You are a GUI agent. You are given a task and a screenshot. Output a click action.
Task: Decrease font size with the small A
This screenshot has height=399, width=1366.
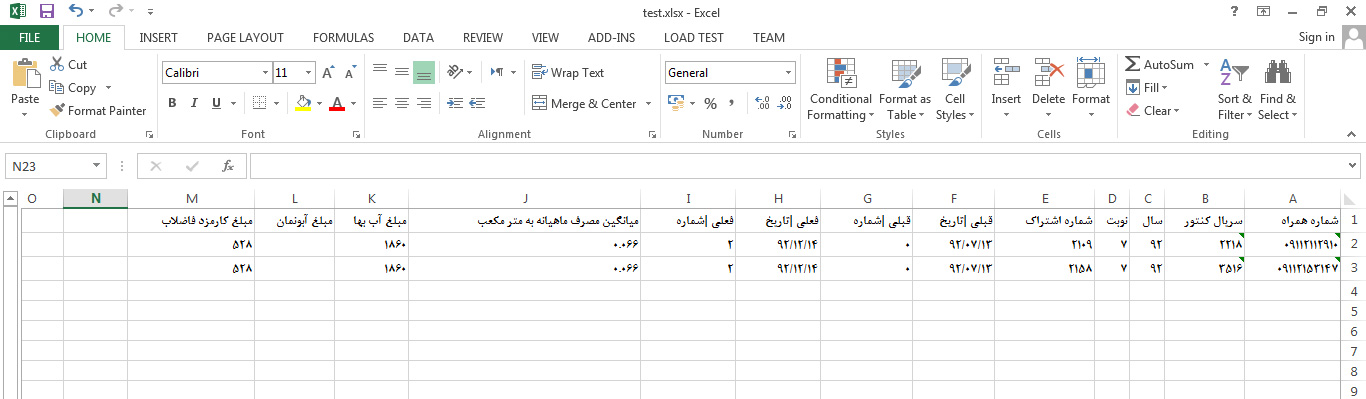tap(349, 73)
